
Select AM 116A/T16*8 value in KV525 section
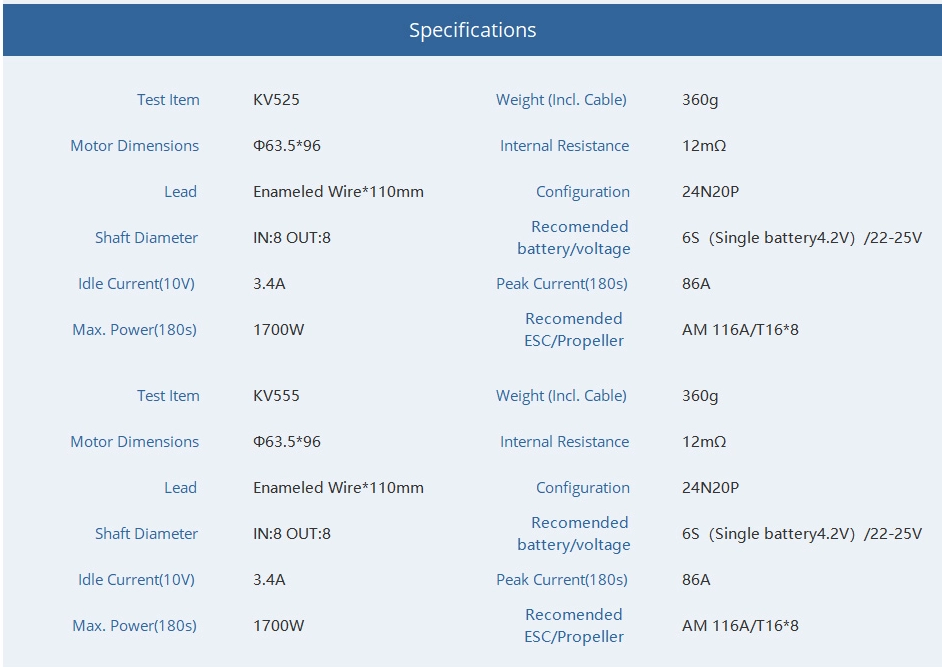740,330
